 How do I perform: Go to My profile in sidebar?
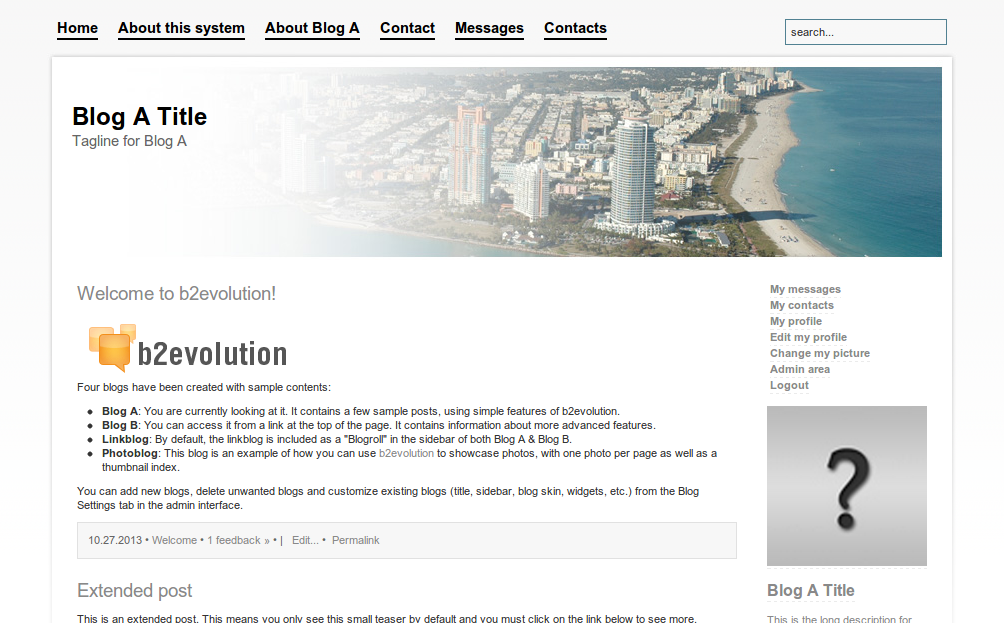pos(796,321)
